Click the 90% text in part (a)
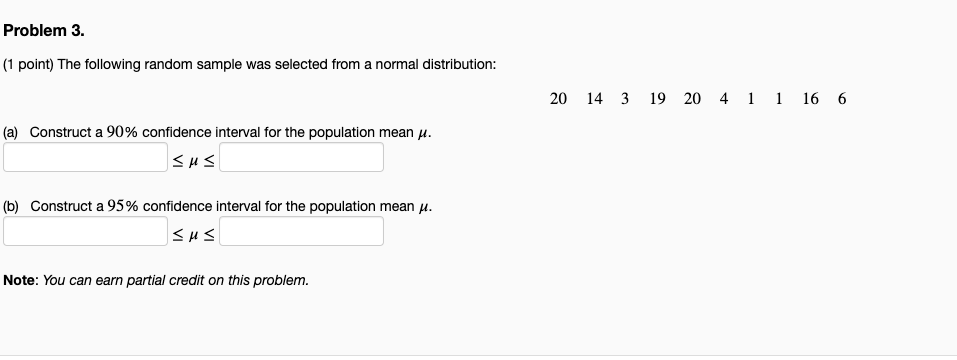 122,132
